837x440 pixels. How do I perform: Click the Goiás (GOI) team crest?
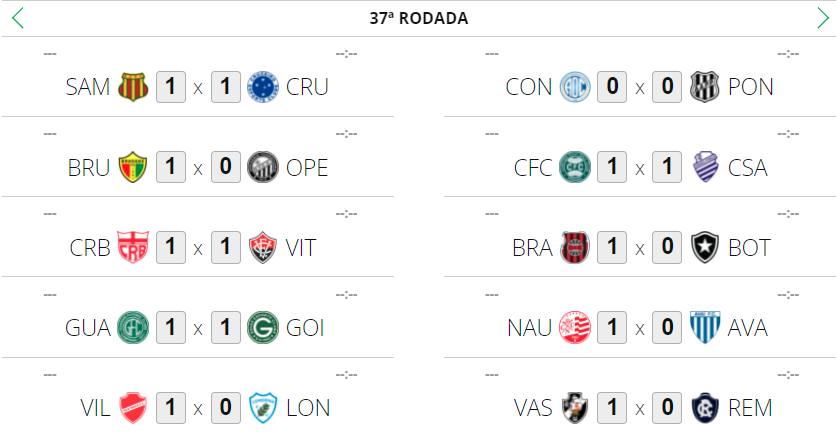coord(263,327)
